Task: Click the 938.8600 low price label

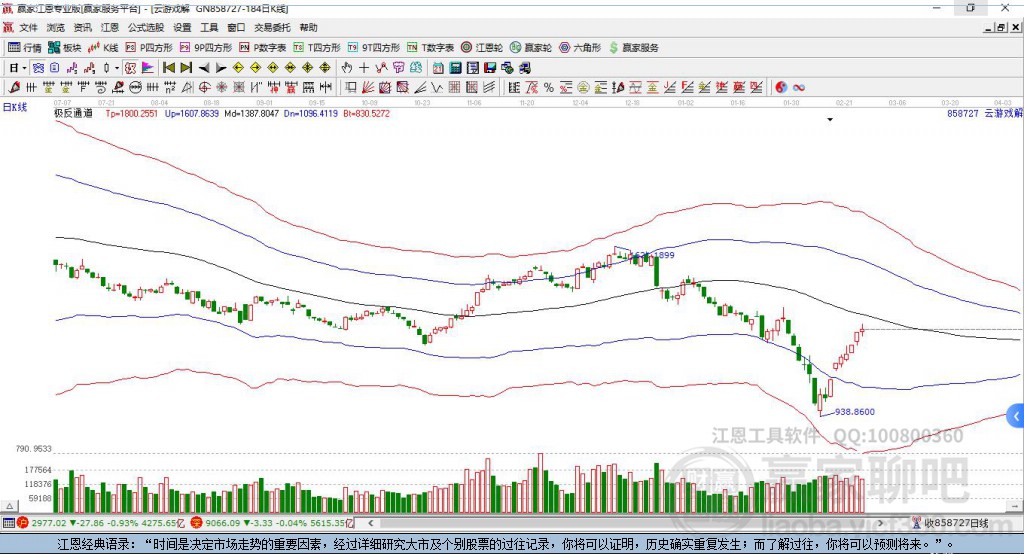Action: [x=854, y=412]
